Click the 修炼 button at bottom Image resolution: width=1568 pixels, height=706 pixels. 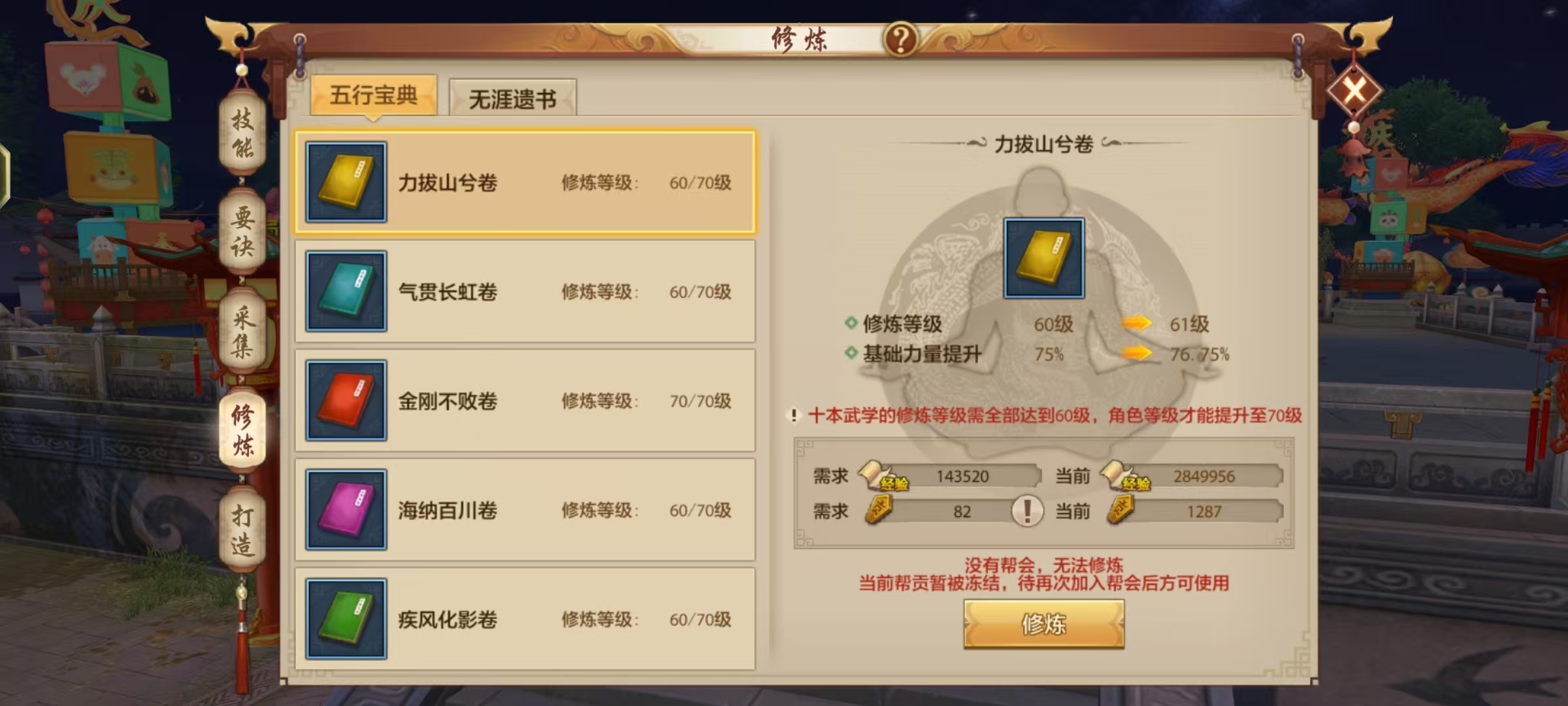(x=1044, y=625)
